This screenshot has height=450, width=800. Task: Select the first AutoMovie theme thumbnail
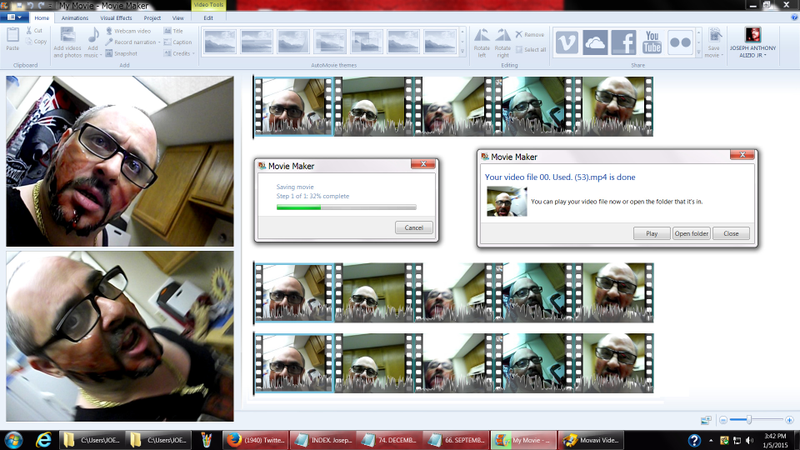tap(220, 41)
